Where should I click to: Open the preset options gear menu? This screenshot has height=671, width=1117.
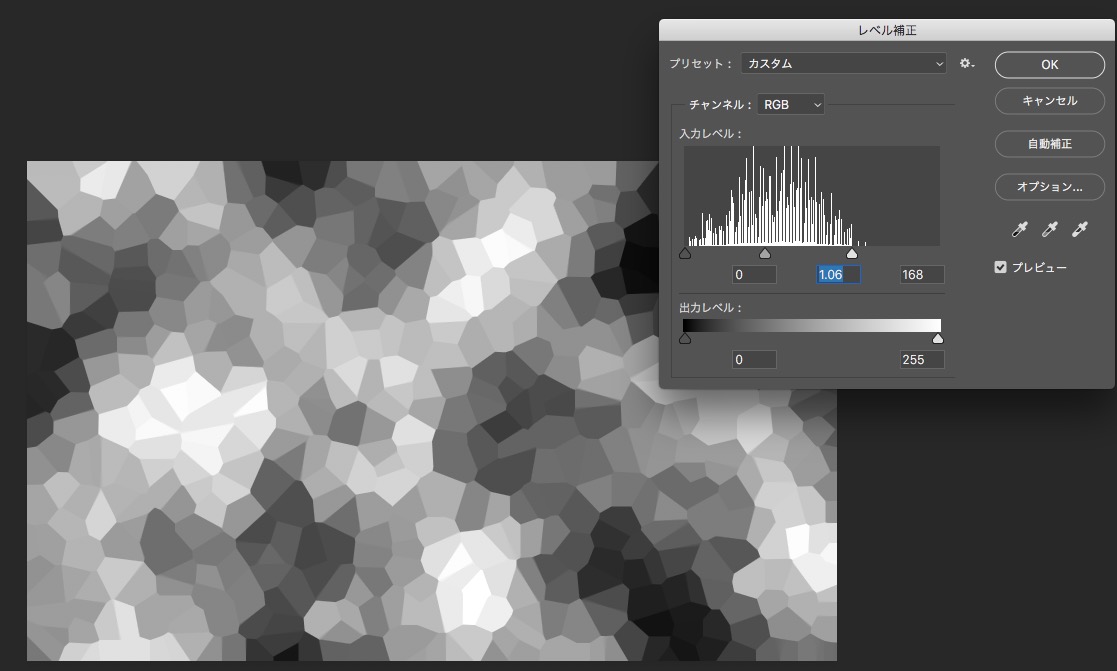coord(967,63)
